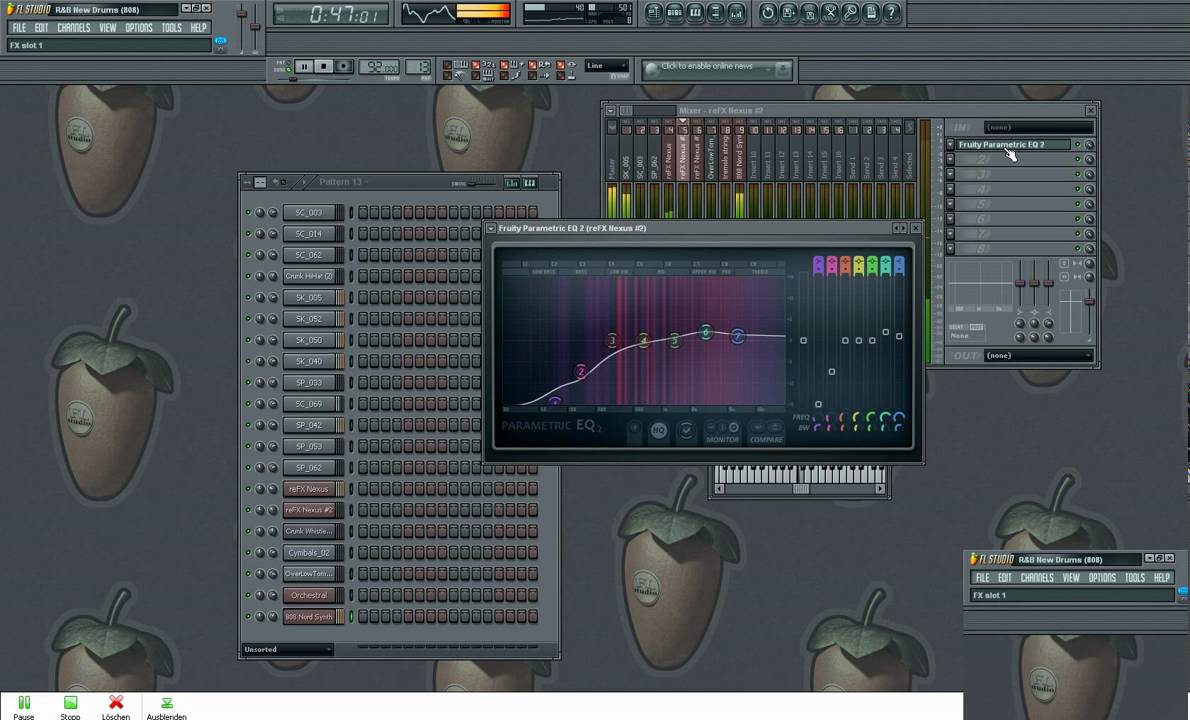The height and width of the screenshot is (720, 1190).
Task: Toggle the mute LED of SC_003 channel
Action: [248, 213]
